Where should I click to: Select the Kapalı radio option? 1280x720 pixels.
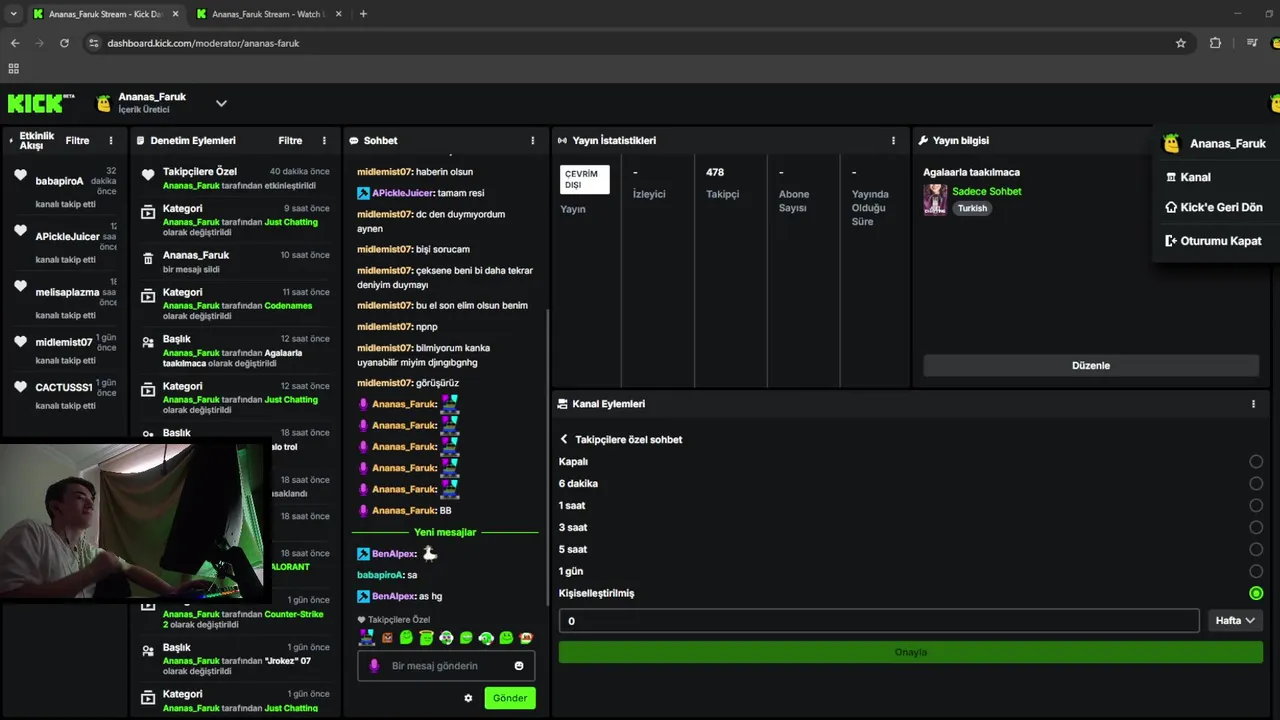pos(1256,462)
